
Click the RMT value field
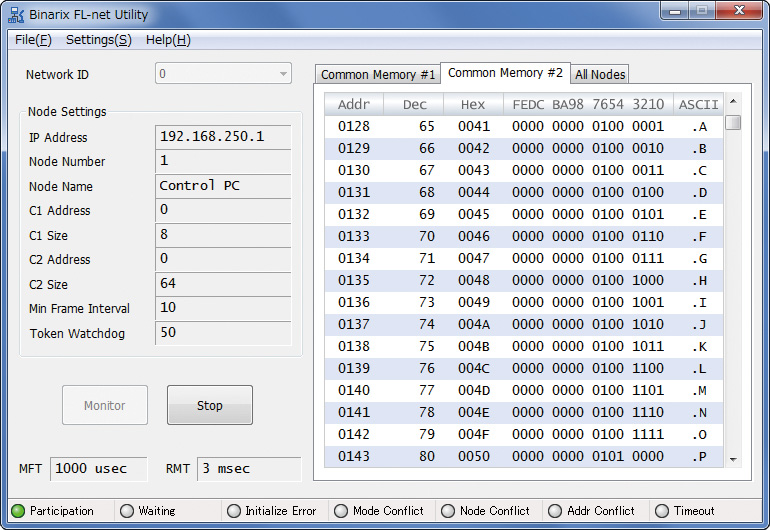pos(249,469)
